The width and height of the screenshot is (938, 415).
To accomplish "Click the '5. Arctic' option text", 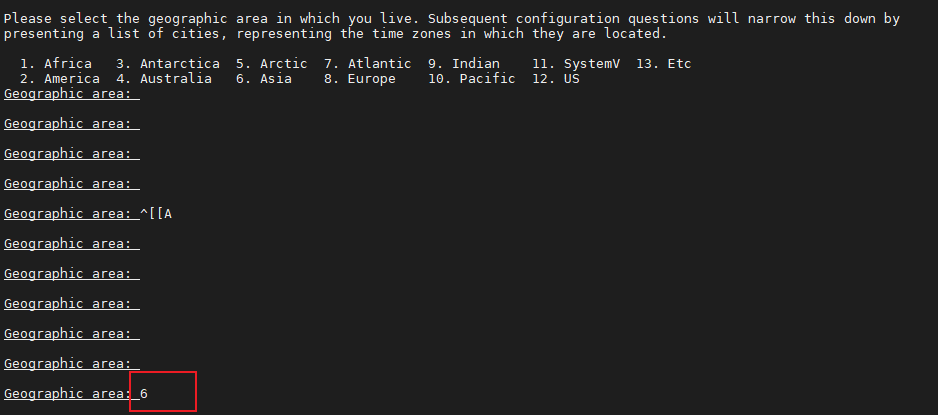I will point(272,63).
